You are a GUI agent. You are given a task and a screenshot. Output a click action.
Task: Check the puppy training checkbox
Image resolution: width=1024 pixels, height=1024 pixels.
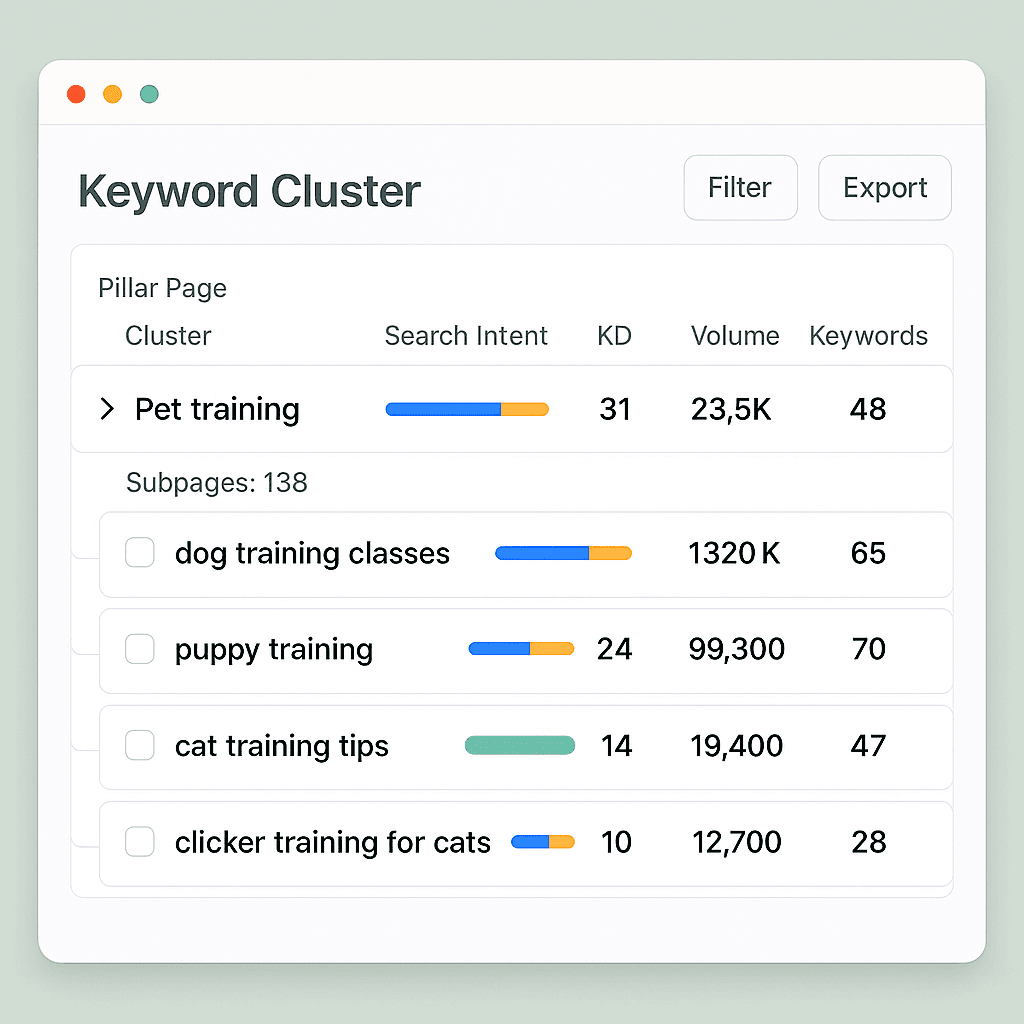coord(140,648)
